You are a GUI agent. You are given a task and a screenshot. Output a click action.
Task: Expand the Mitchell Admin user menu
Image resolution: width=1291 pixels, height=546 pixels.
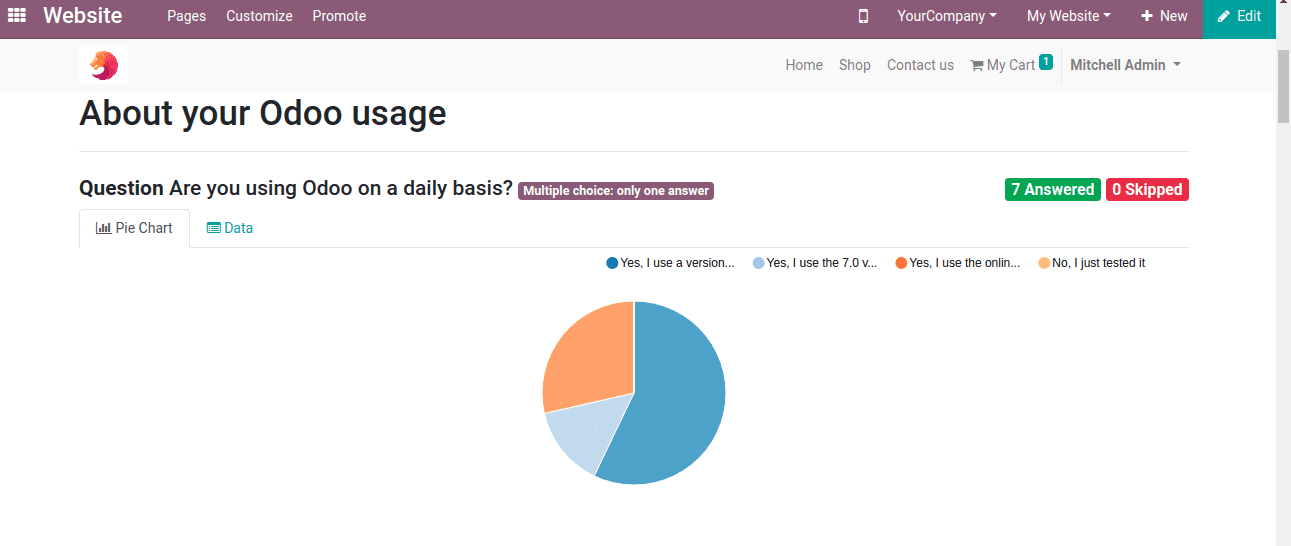(x=1125, y=65)
